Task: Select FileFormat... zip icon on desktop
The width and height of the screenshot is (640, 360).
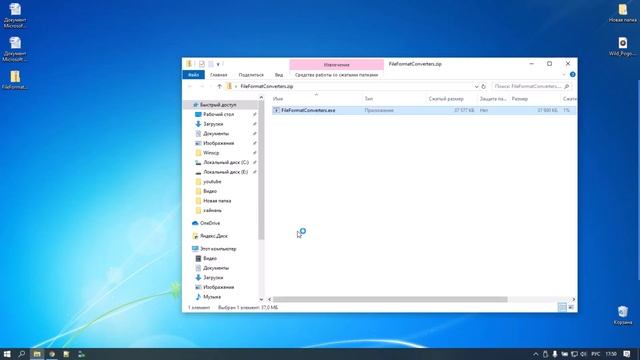Action: point(15,80)
